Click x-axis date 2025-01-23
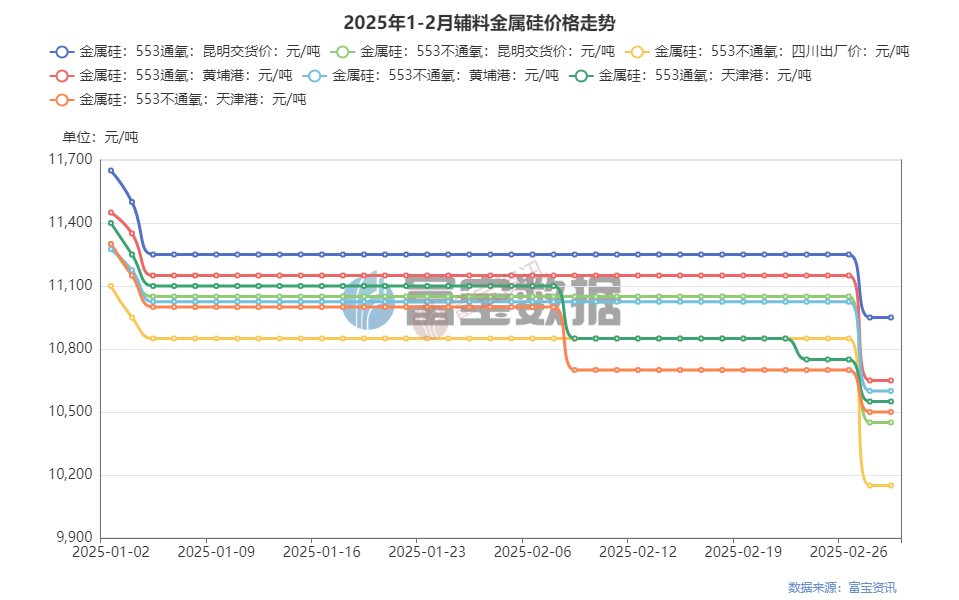The image size is (959, 600). (x=427, y=552)
